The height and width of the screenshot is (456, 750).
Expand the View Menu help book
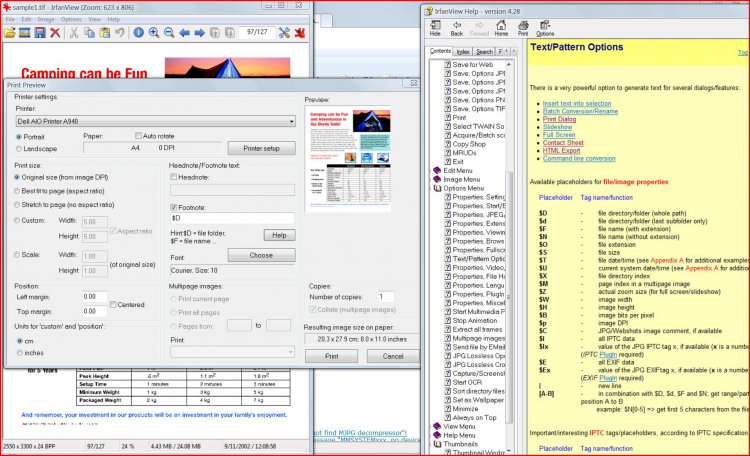point(437,426)
